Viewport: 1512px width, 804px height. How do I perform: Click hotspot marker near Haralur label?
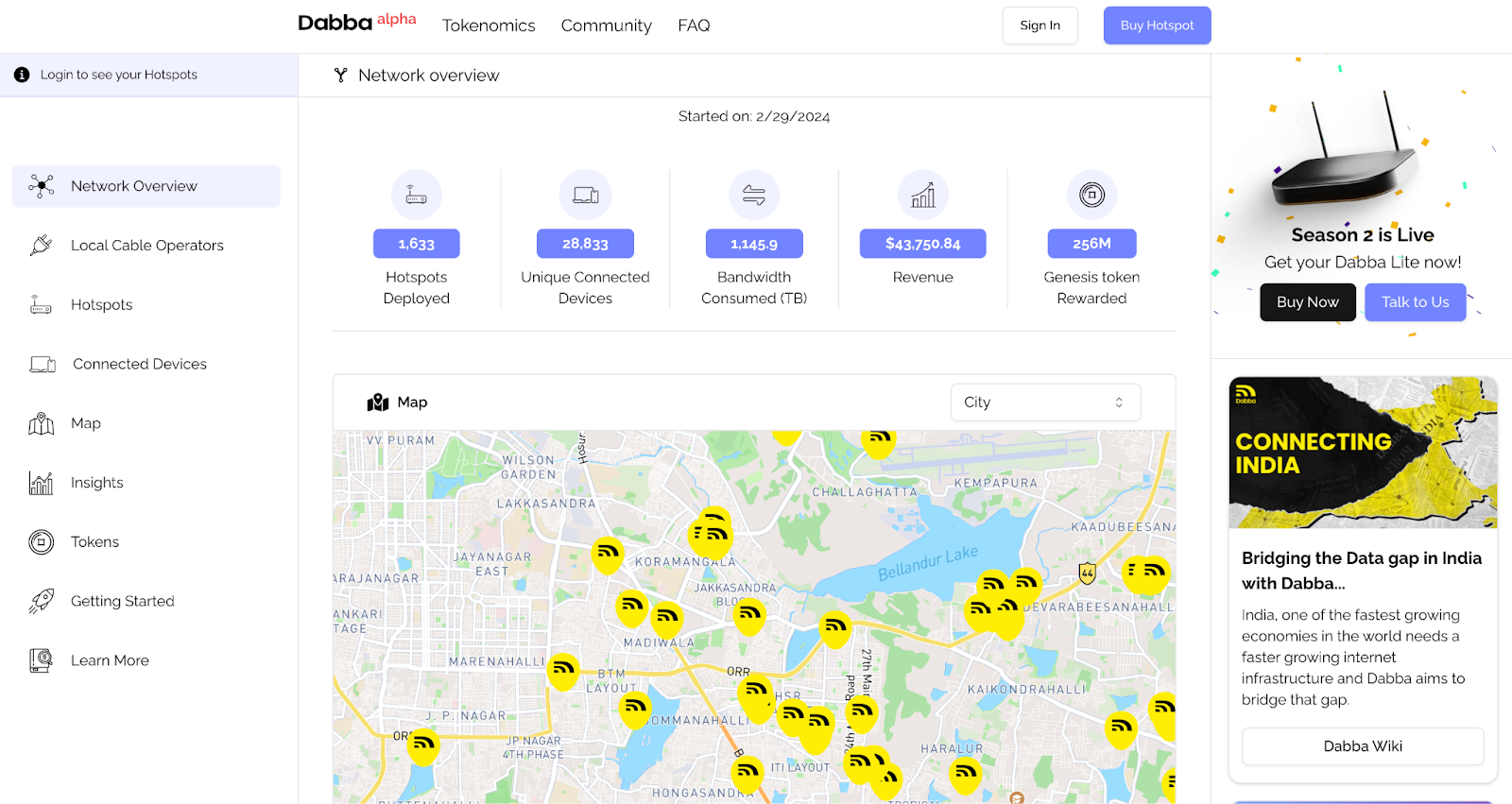coord(965,774)
